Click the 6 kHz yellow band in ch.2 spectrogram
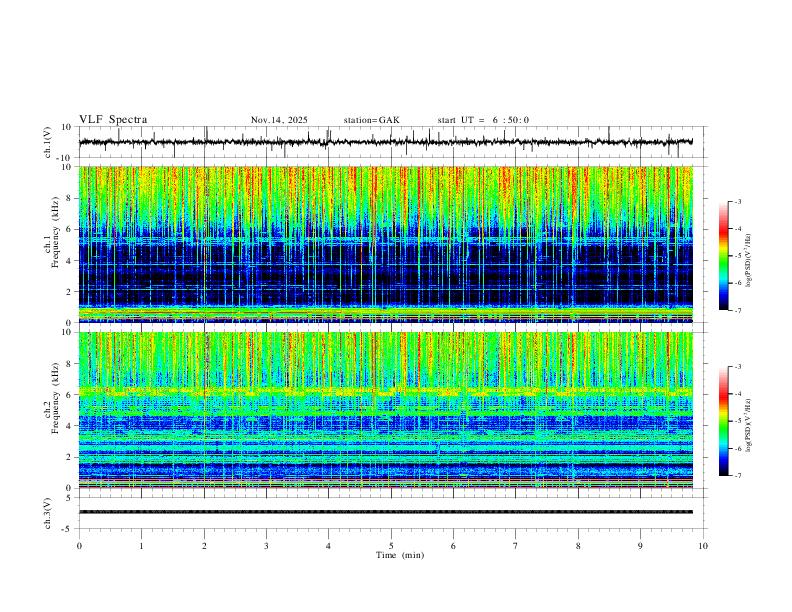Viewport: 792px width, 612px height. tap(385, 391)
